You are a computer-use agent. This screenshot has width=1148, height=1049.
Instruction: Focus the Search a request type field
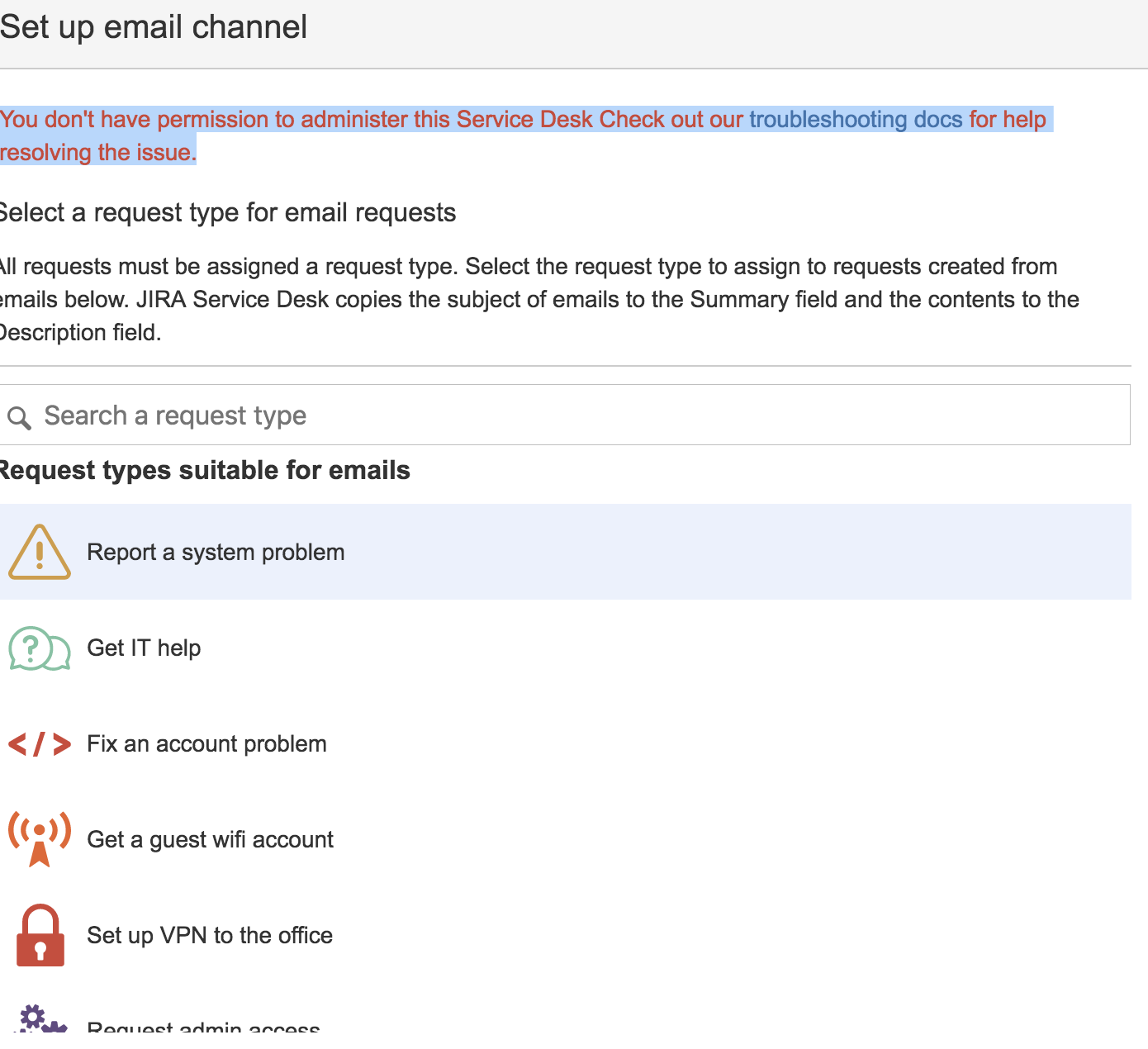click(565, 415)
